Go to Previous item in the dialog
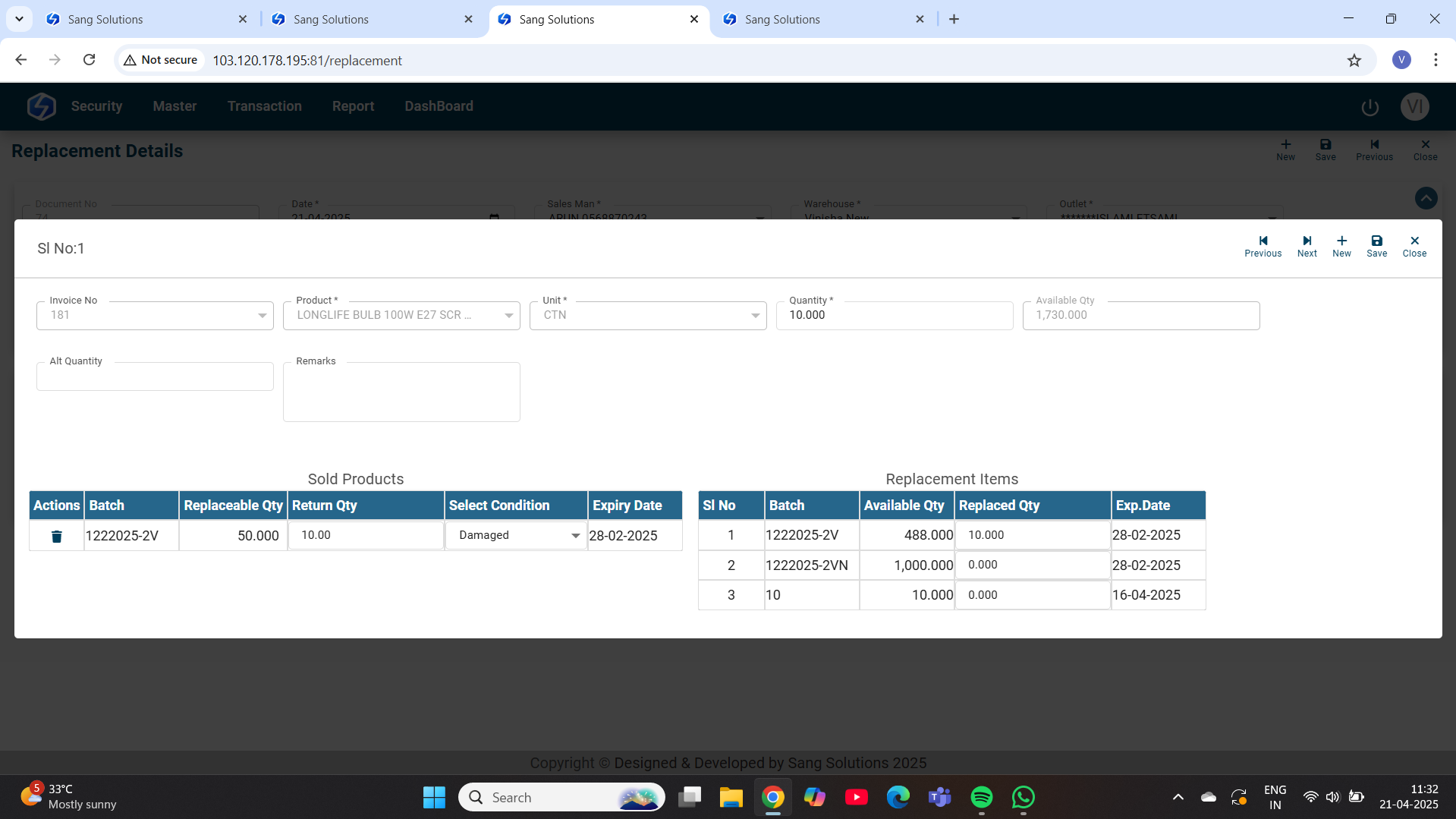The width and height of the screenshot is (1456, 819). coord(1263,246)
